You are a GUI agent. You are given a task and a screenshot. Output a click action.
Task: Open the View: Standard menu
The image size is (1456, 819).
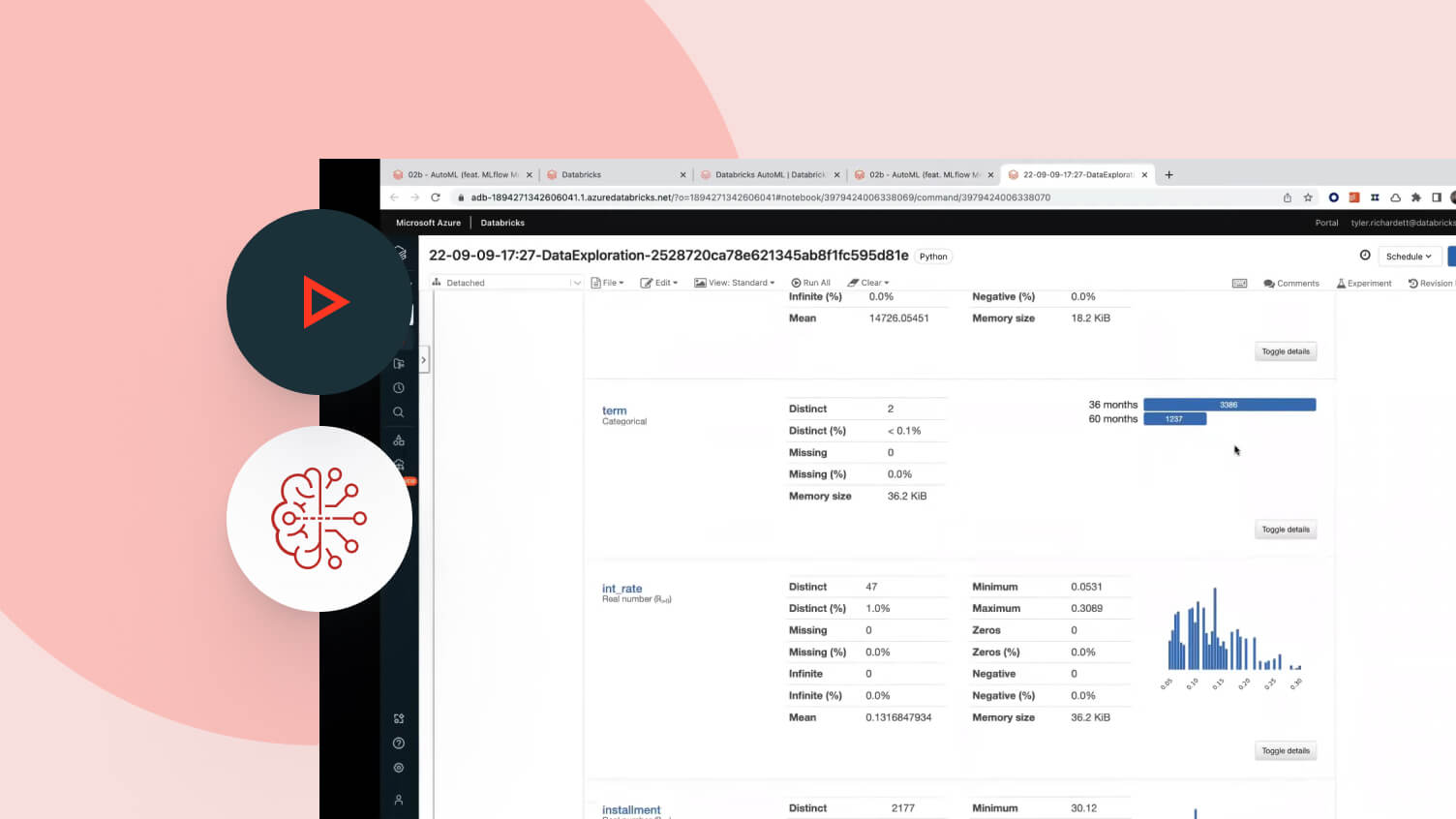tap(735, 283)
